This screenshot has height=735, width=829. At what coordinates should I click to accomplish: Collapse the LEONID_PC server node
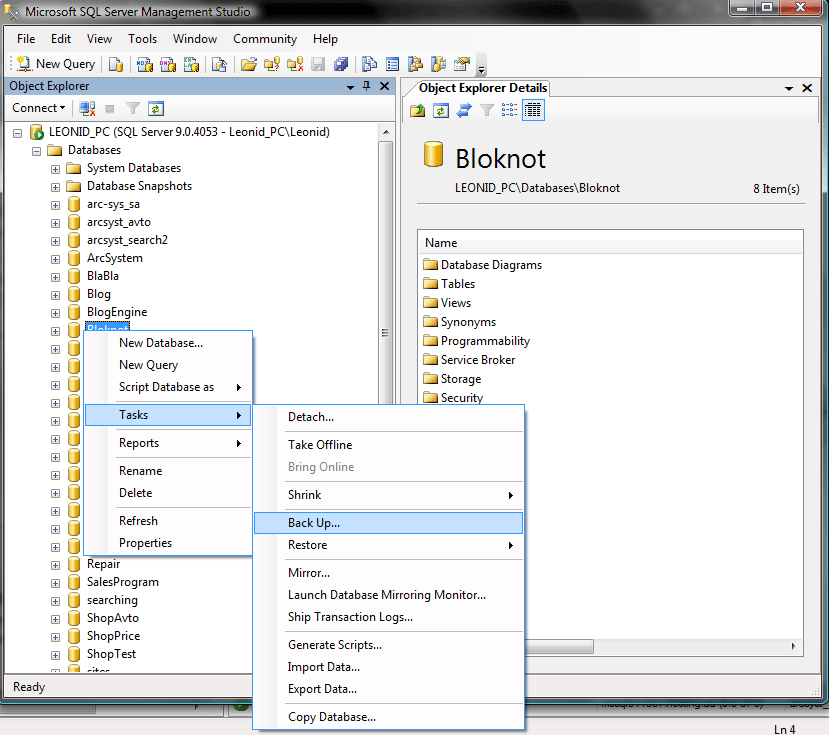click(17, 133)
